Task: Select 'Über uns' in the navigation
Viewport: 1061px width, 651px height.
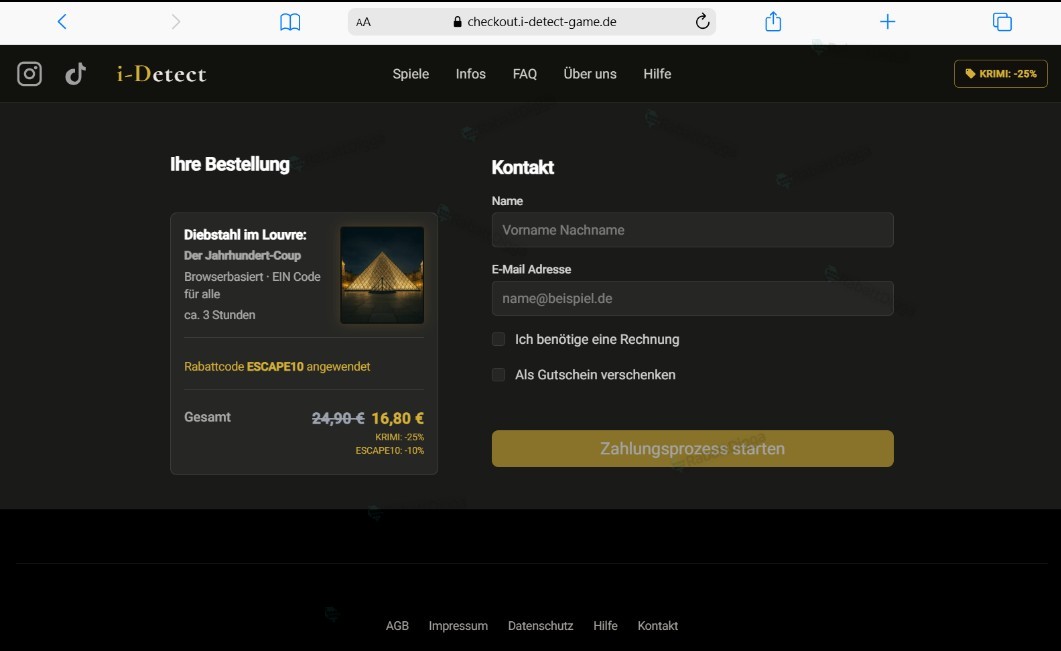Action: pyautogui.click(x=590, y=74)
